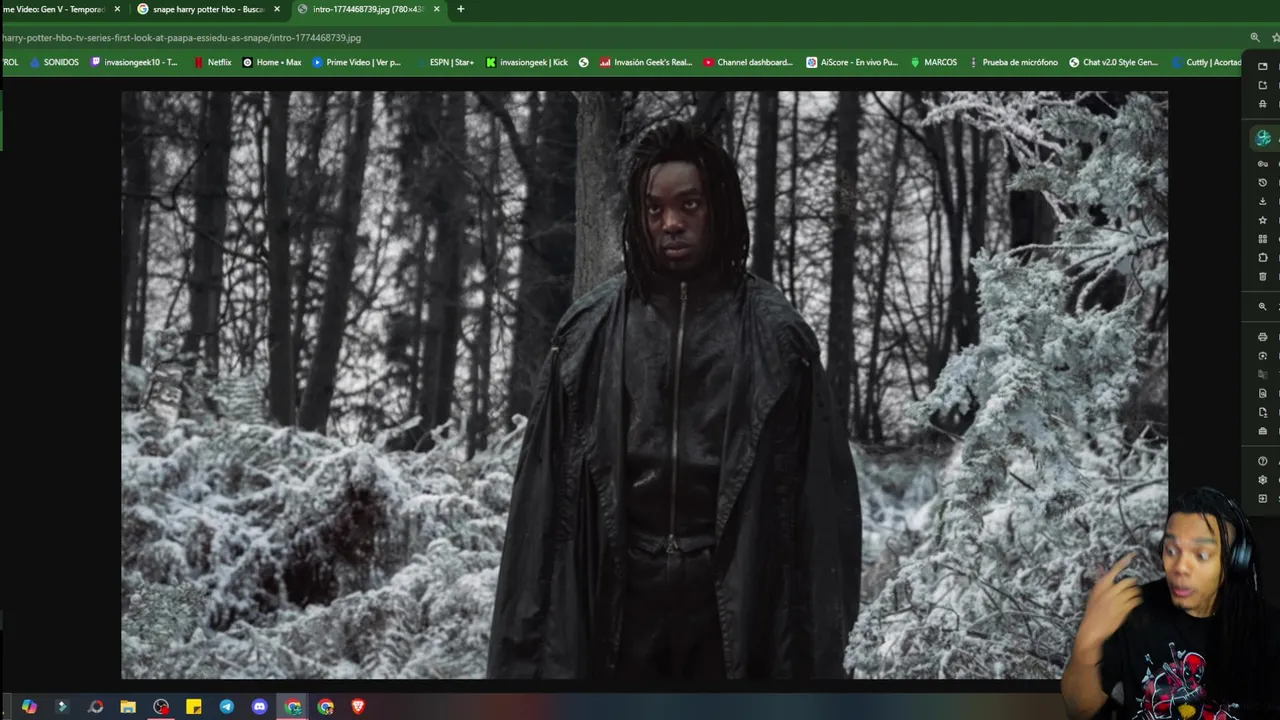
Task: Open the Prueba de micrófono bookmark
Action: 1013,62
